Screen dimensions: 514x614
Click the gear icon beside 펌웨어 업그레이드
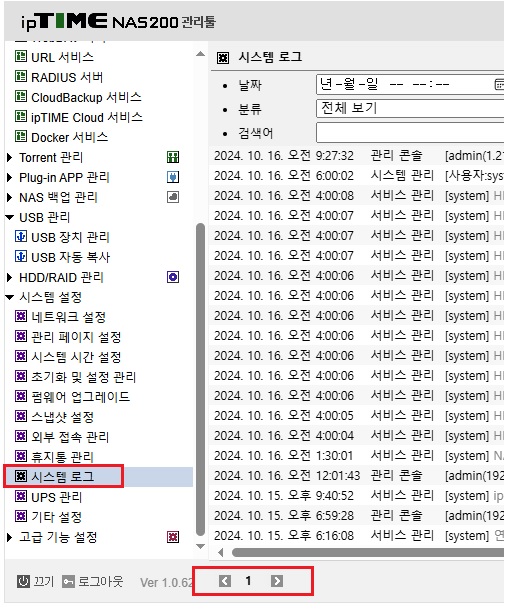click(21, 396)
